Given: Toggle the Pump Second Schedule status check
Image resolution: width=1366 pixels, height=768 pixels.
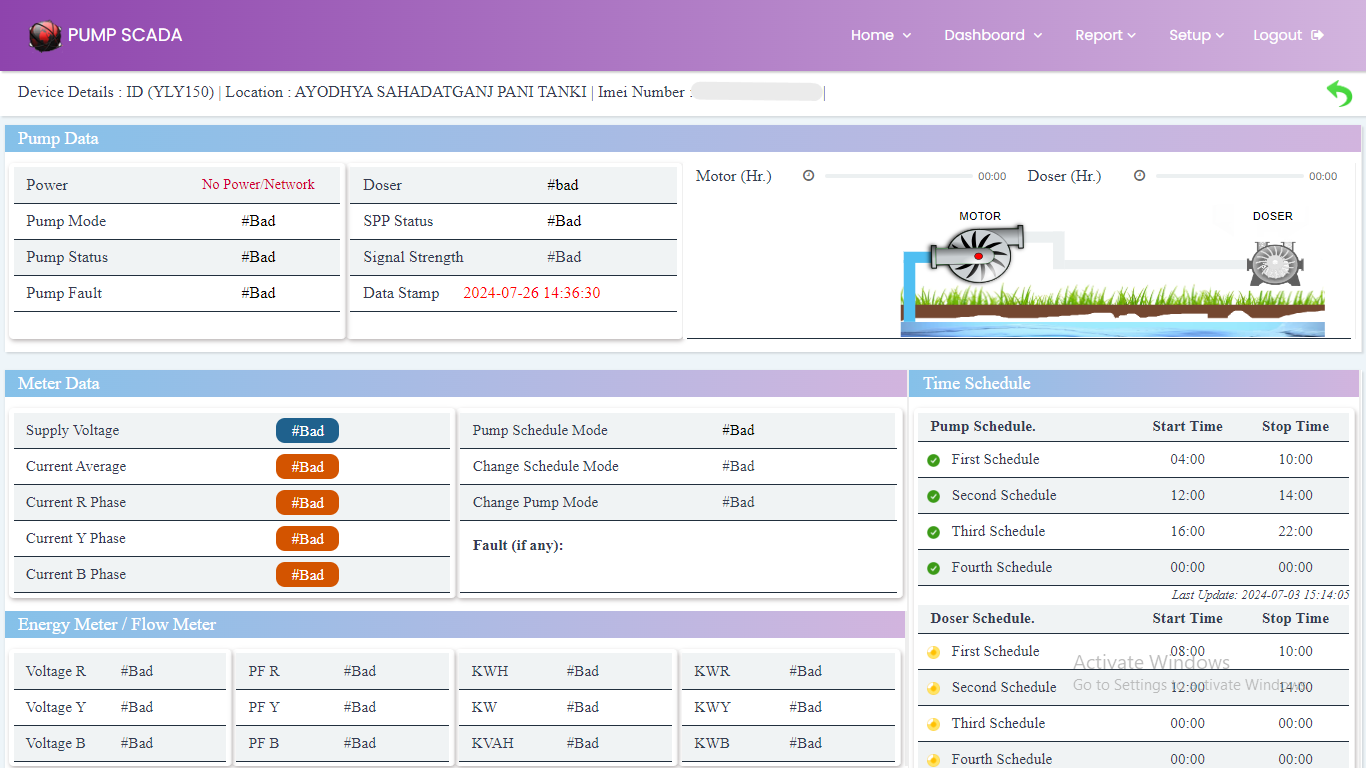Looking at the screenshot, I should pyautogui.click(x=934, y=496).
